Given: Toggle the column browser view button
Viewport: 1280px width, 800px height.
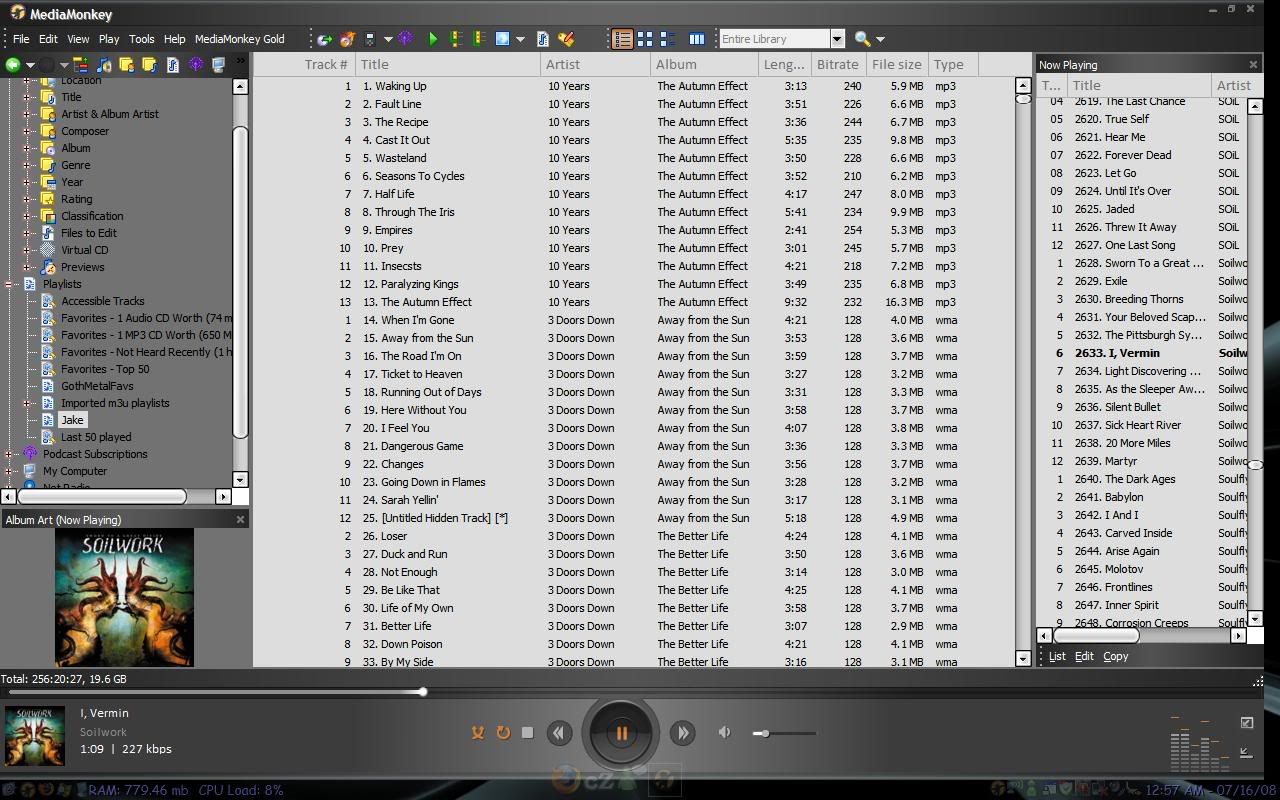Looking at the screenshot, I should 697,39.
